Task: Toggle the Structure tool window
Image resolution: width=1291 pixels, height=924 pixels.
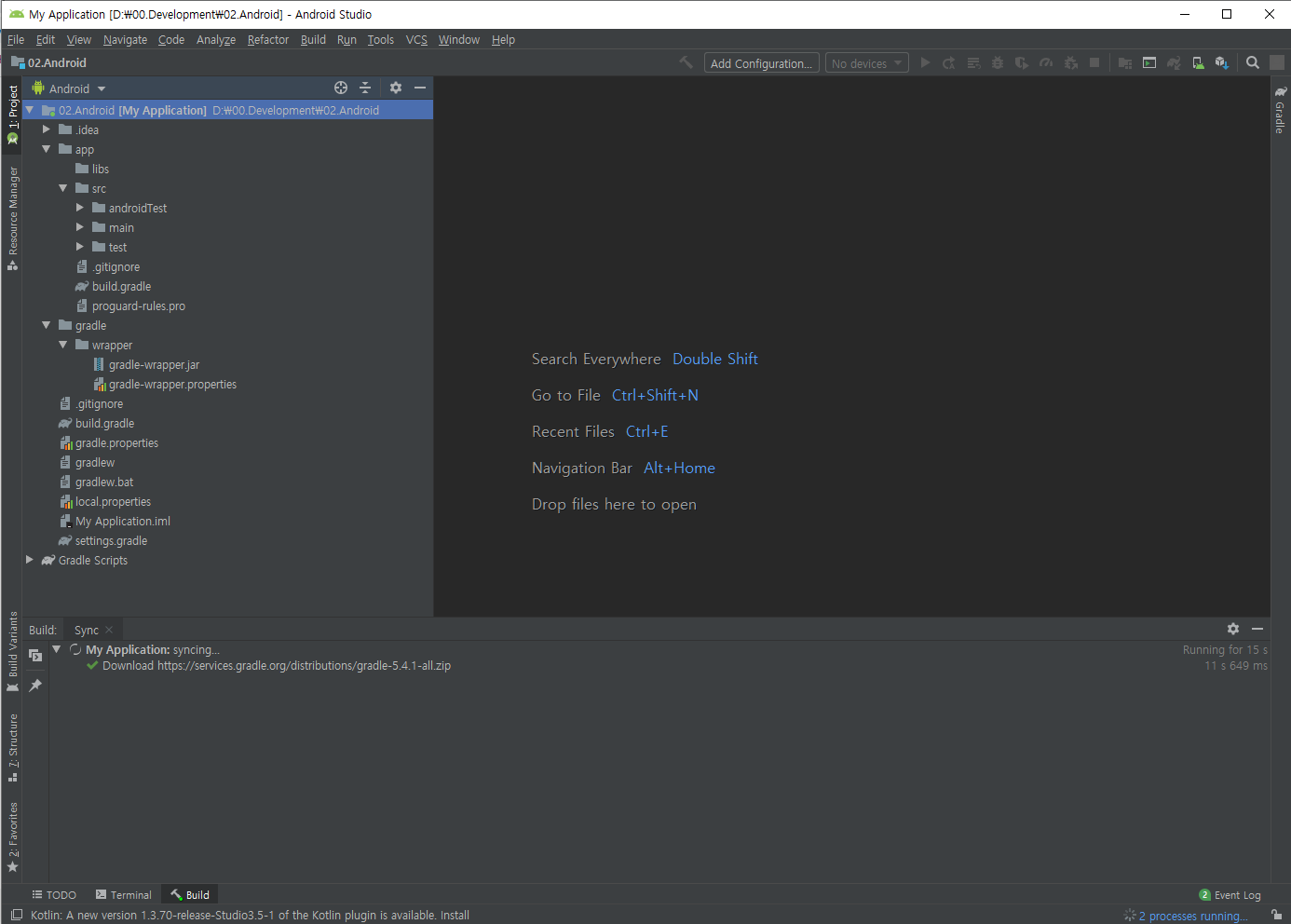Action: coord(12,748)
